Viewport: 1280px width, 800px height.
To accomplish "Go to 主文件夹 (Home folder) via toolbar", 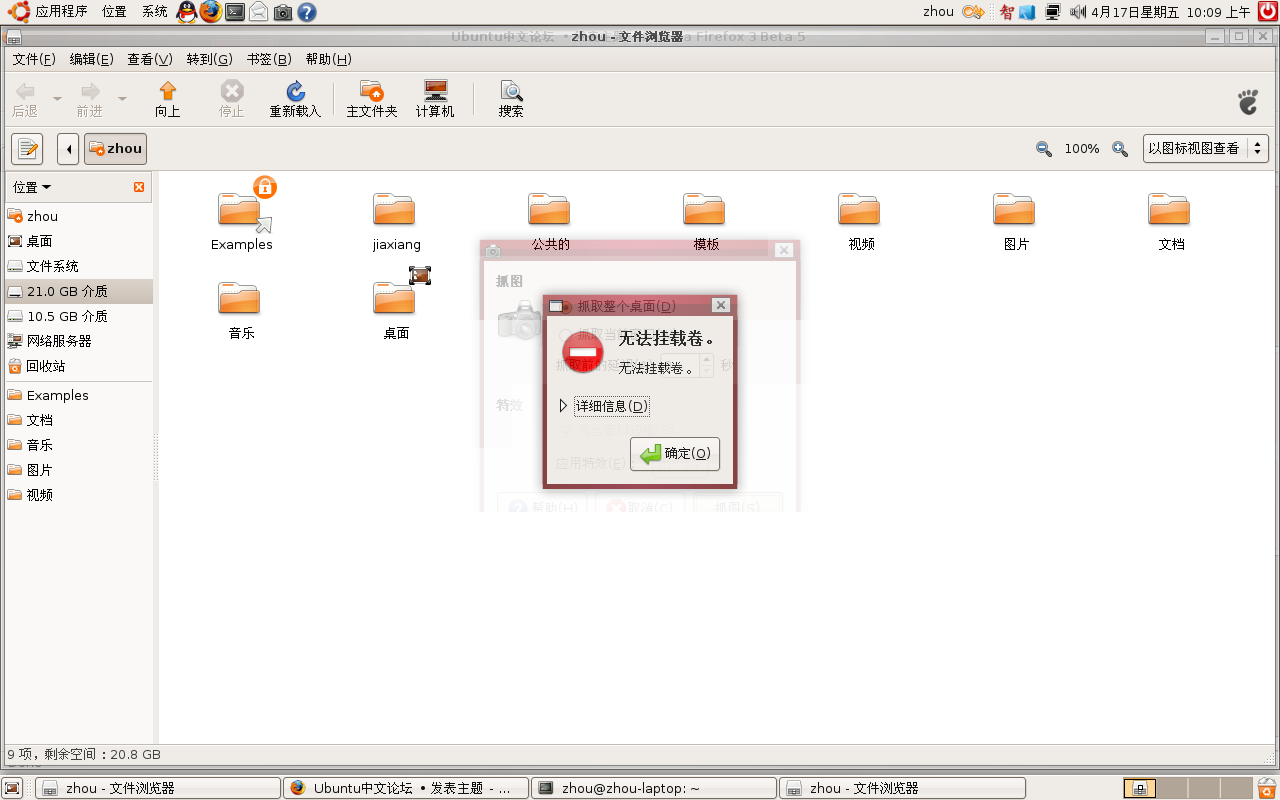I will pos(372,100).
